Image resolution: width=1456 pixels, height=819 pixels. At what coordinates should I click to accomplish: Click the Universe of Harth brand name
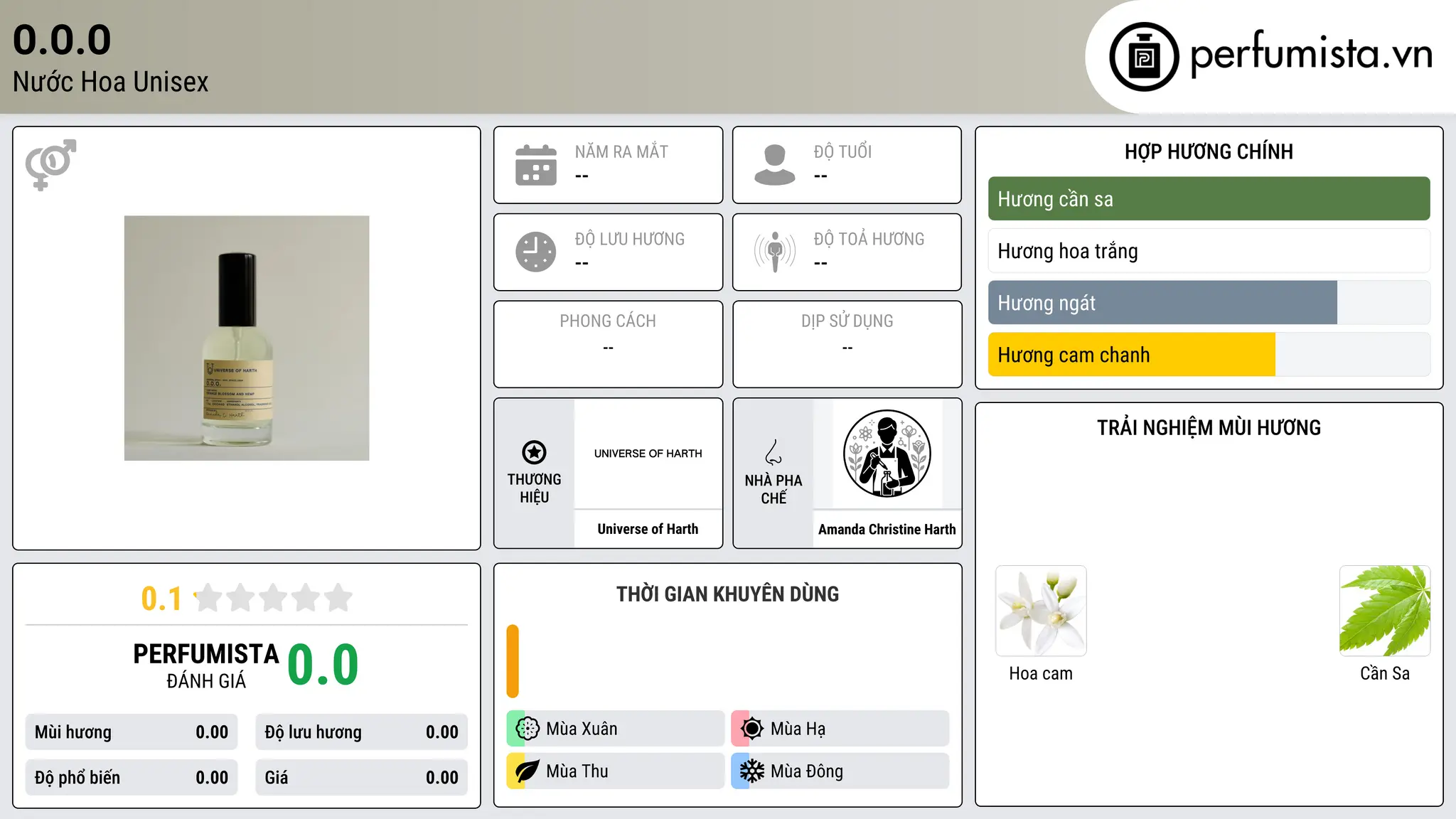tap(648, 529)
